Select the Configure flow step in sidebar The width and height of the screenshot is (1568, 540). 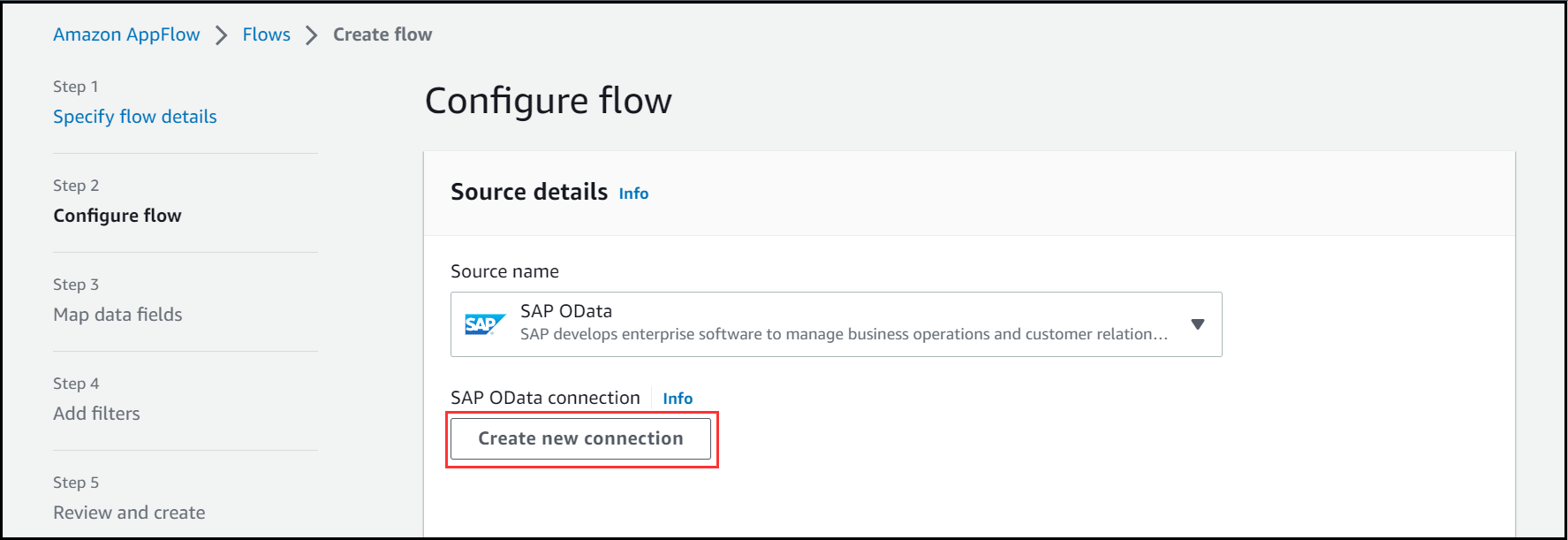click(x=117, y=216)
